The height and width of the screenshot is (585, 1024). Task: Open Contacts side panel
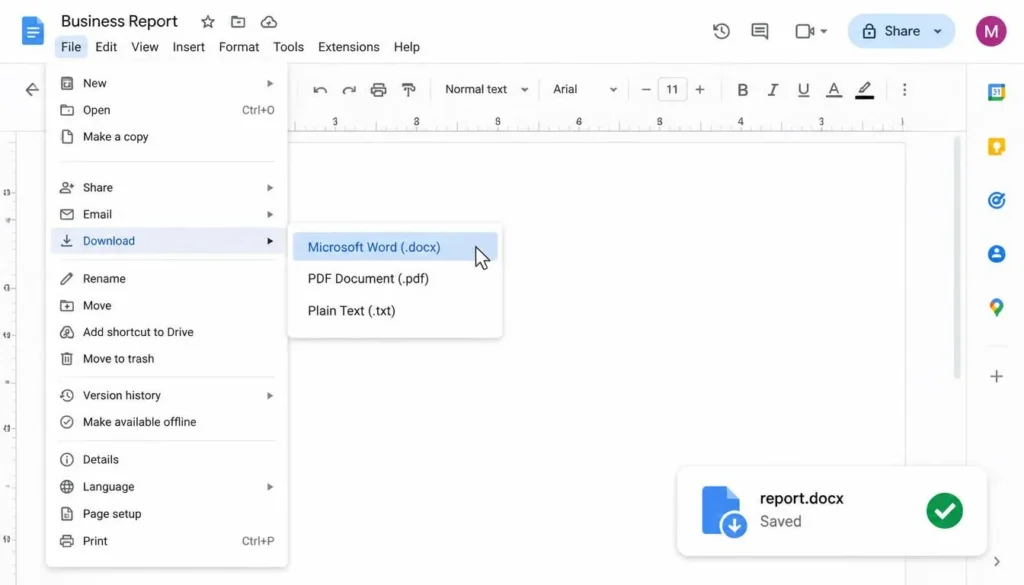point(997,253)
